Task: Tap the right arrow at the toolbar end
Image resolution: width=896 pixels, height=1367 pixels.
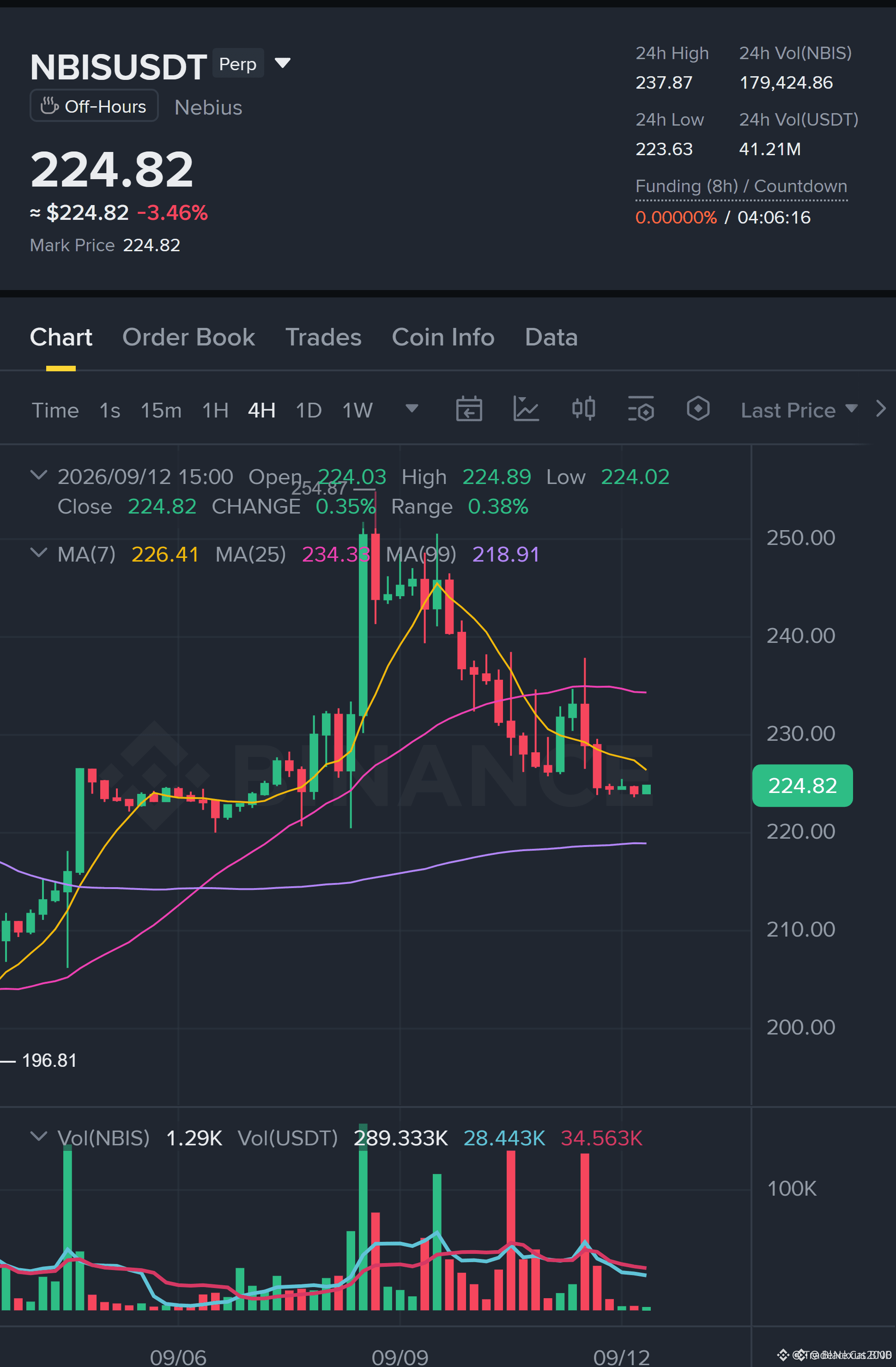Action: (881, 409)
